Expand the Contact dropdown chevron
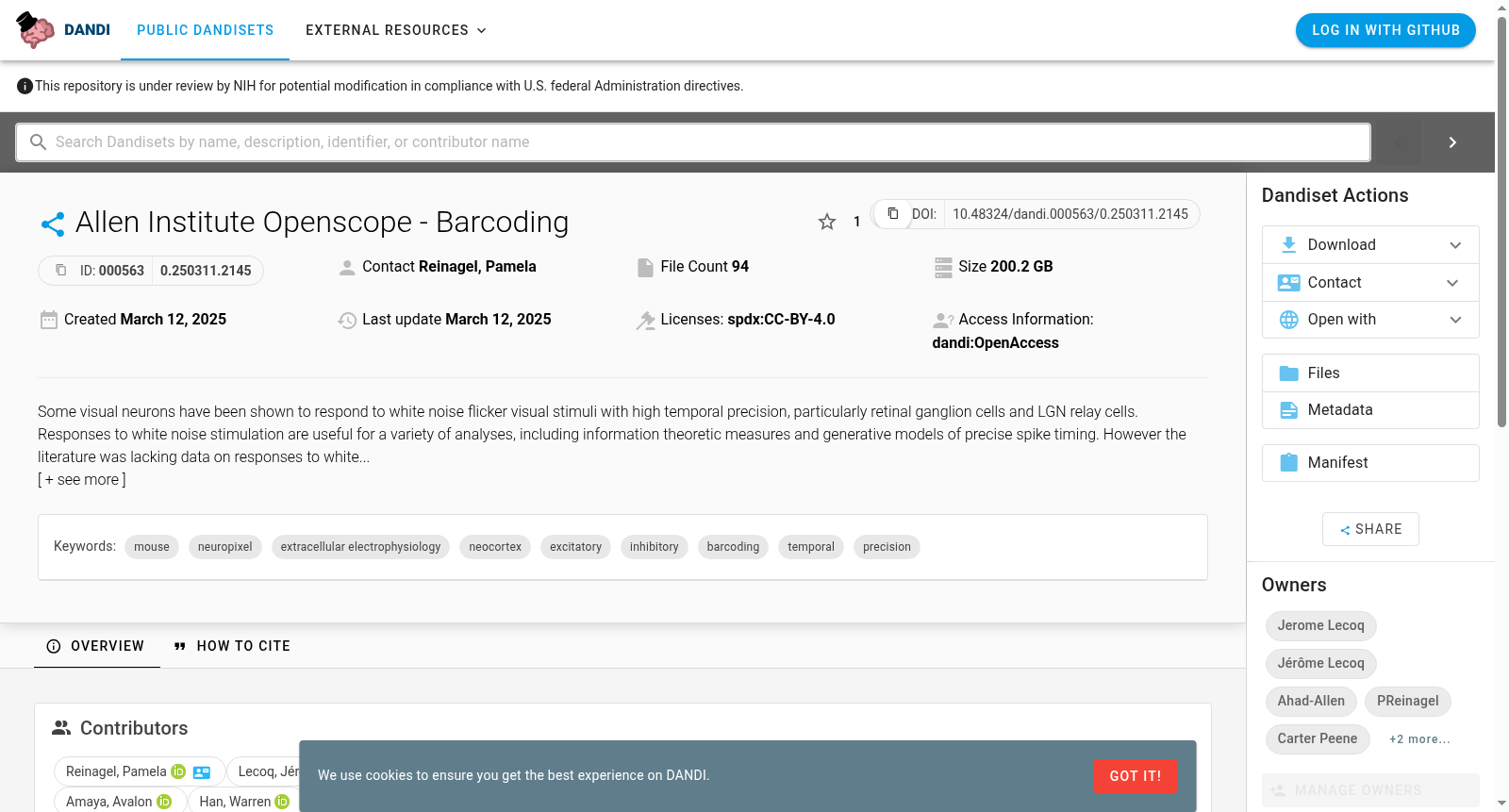 tap(1452, 283)
